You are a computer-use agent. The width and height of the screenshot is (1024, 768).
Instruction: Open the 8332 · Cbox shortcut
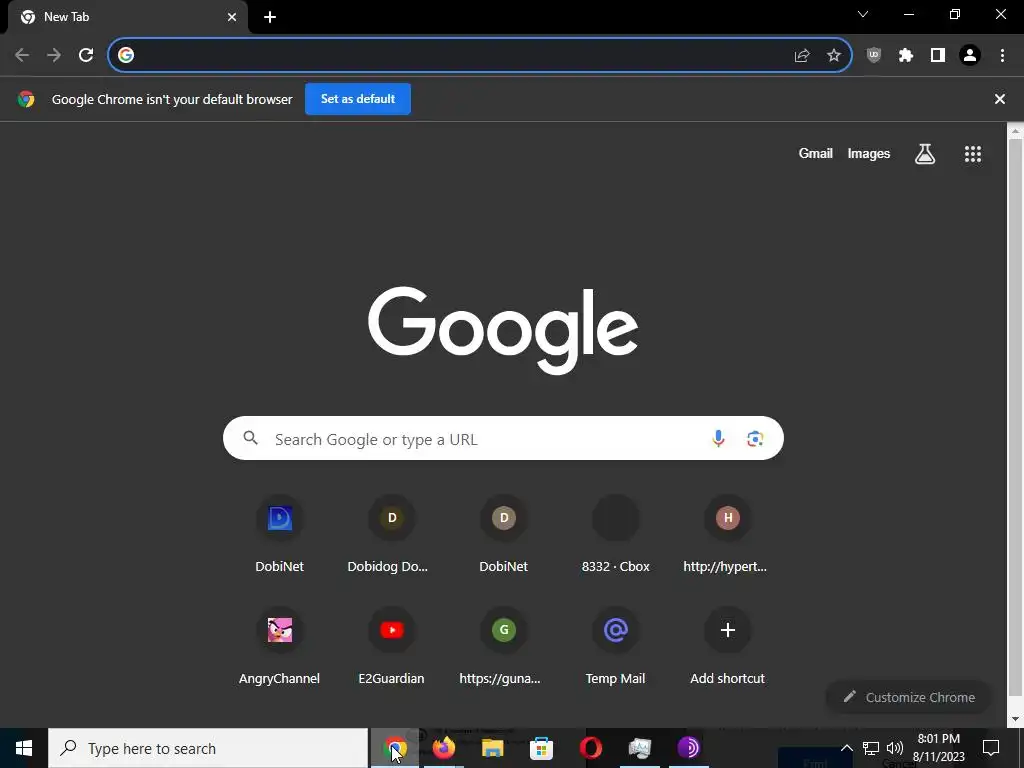click(616, 536)
